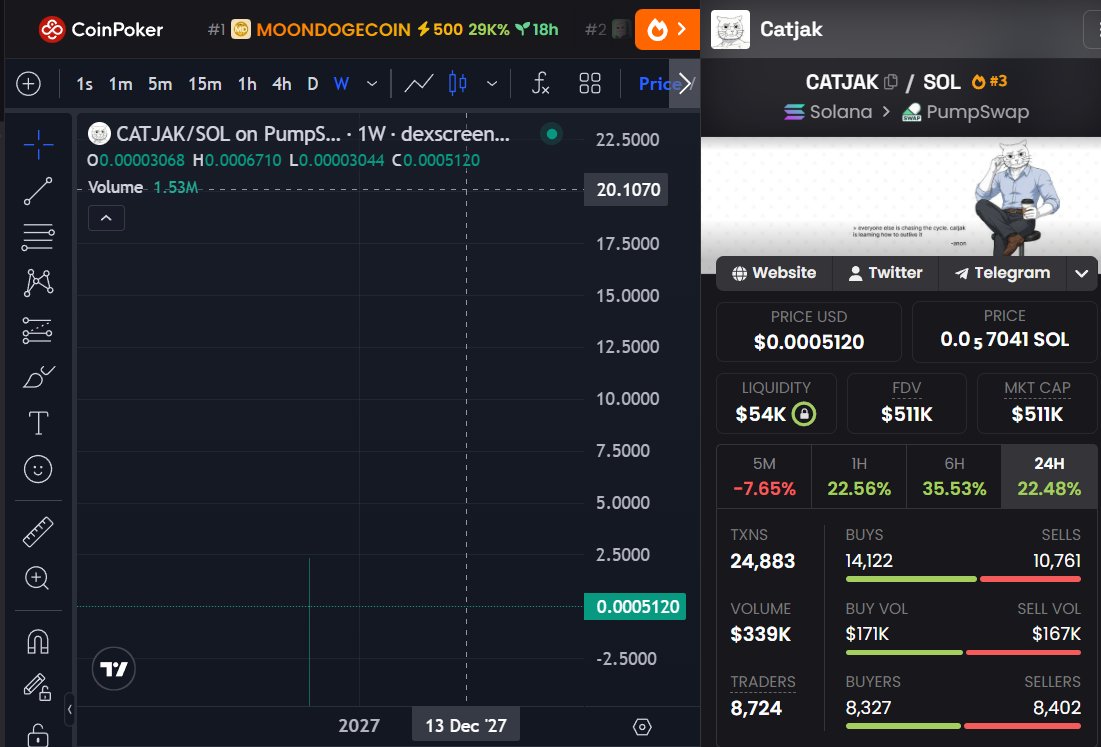Open the chart layout grid selector
Viewport: 1101px width, 747px height.
tap(590, 84)
